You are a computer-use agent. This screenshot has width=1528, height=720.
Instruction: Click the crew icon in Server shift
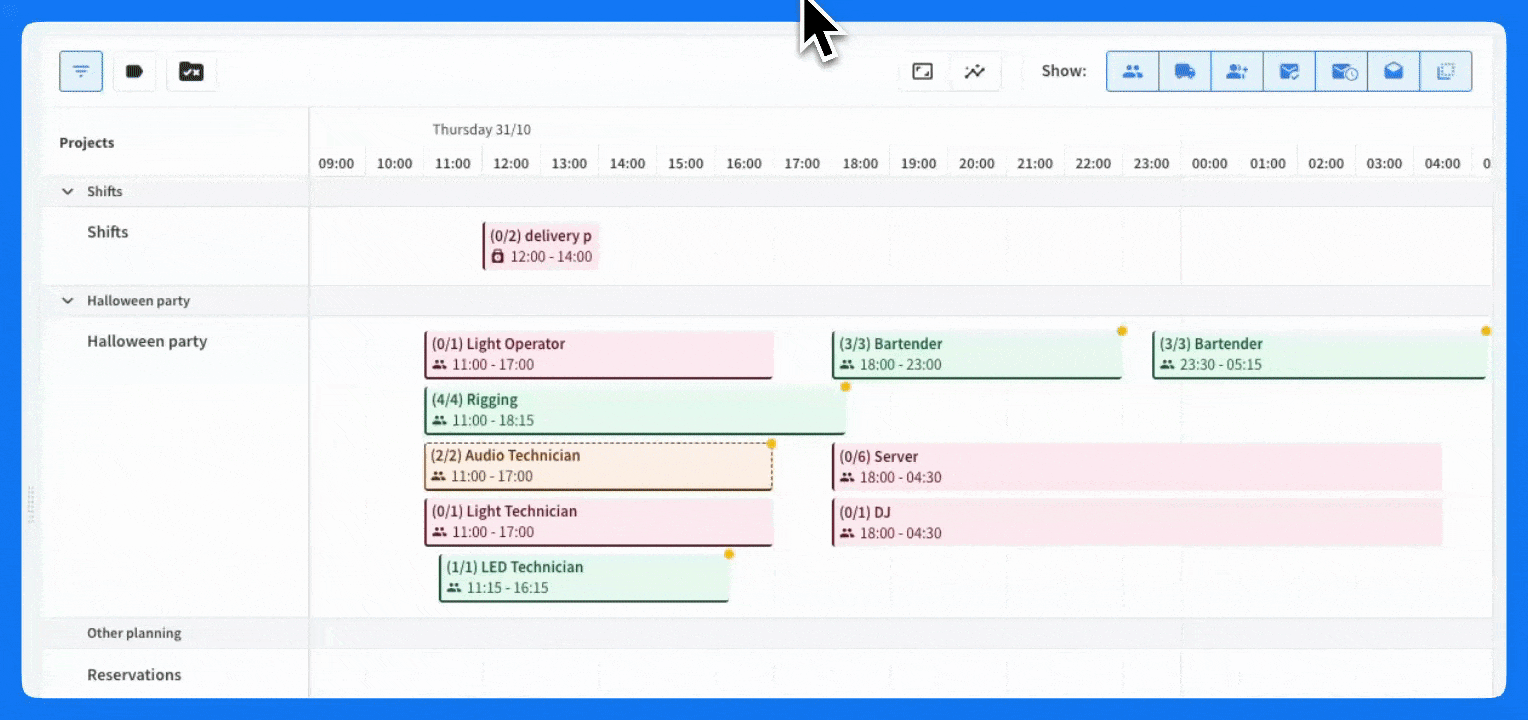pyautogui.click(x=847, y=477)
